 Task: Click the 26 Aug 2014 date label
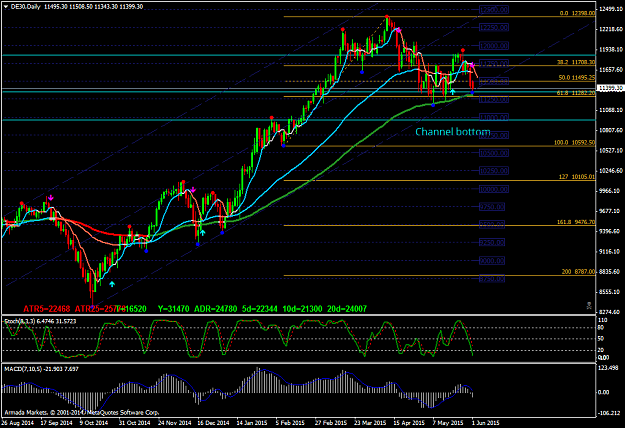pos(18,423)
